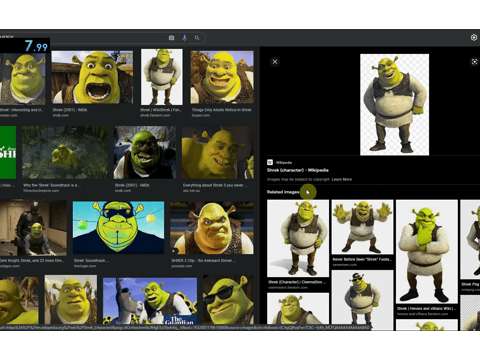Image resolution: width=480 pixels, height=360 pixels.
Task: Open Things Only Adults Notice thumbnail
Action: (222, 77)
